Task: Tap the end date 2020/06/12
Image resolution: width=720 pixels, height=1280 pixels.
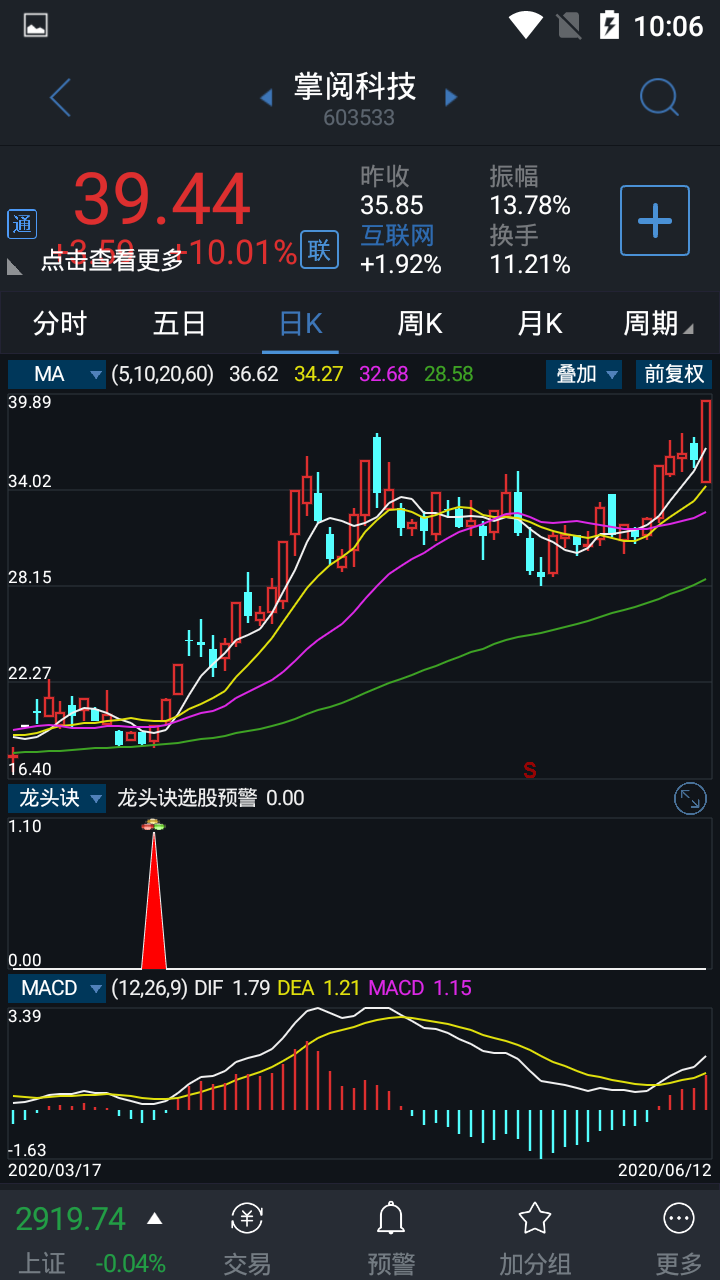Action: pyautogui.click(x=665, y=1169)
